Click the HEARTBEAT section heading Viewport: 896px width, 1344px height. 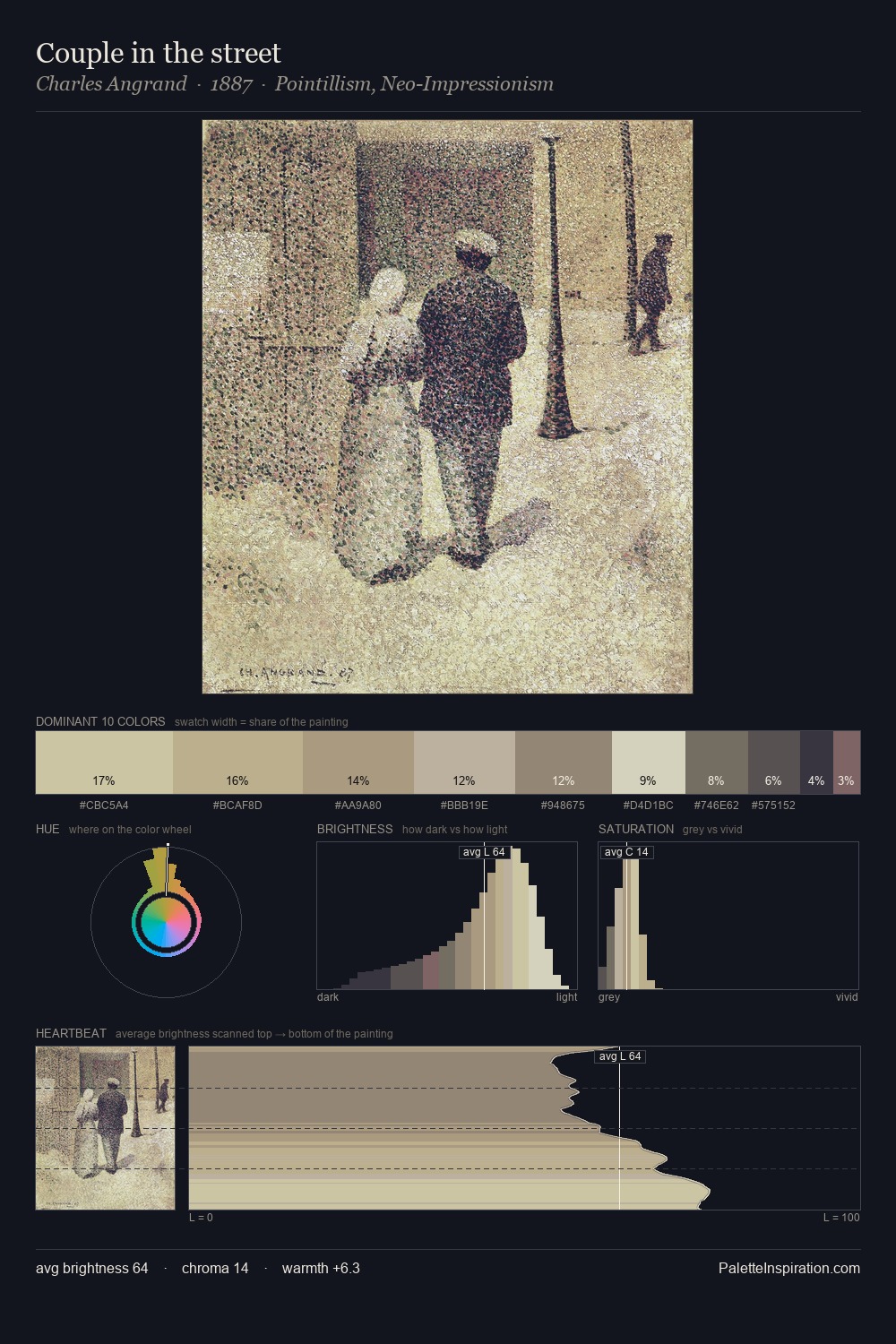(x=71, y=1033)
